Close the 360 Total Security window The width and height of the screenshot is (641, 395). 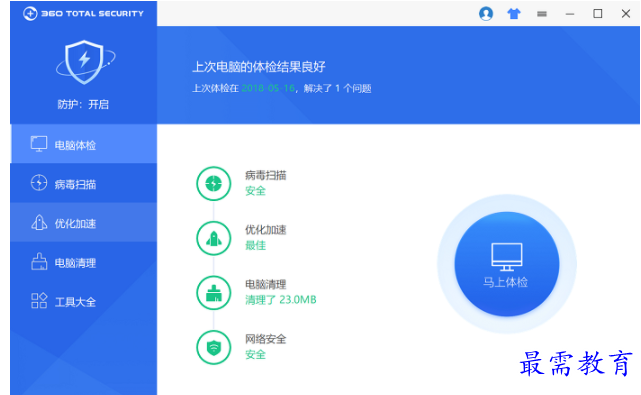(x=625, y=13)
